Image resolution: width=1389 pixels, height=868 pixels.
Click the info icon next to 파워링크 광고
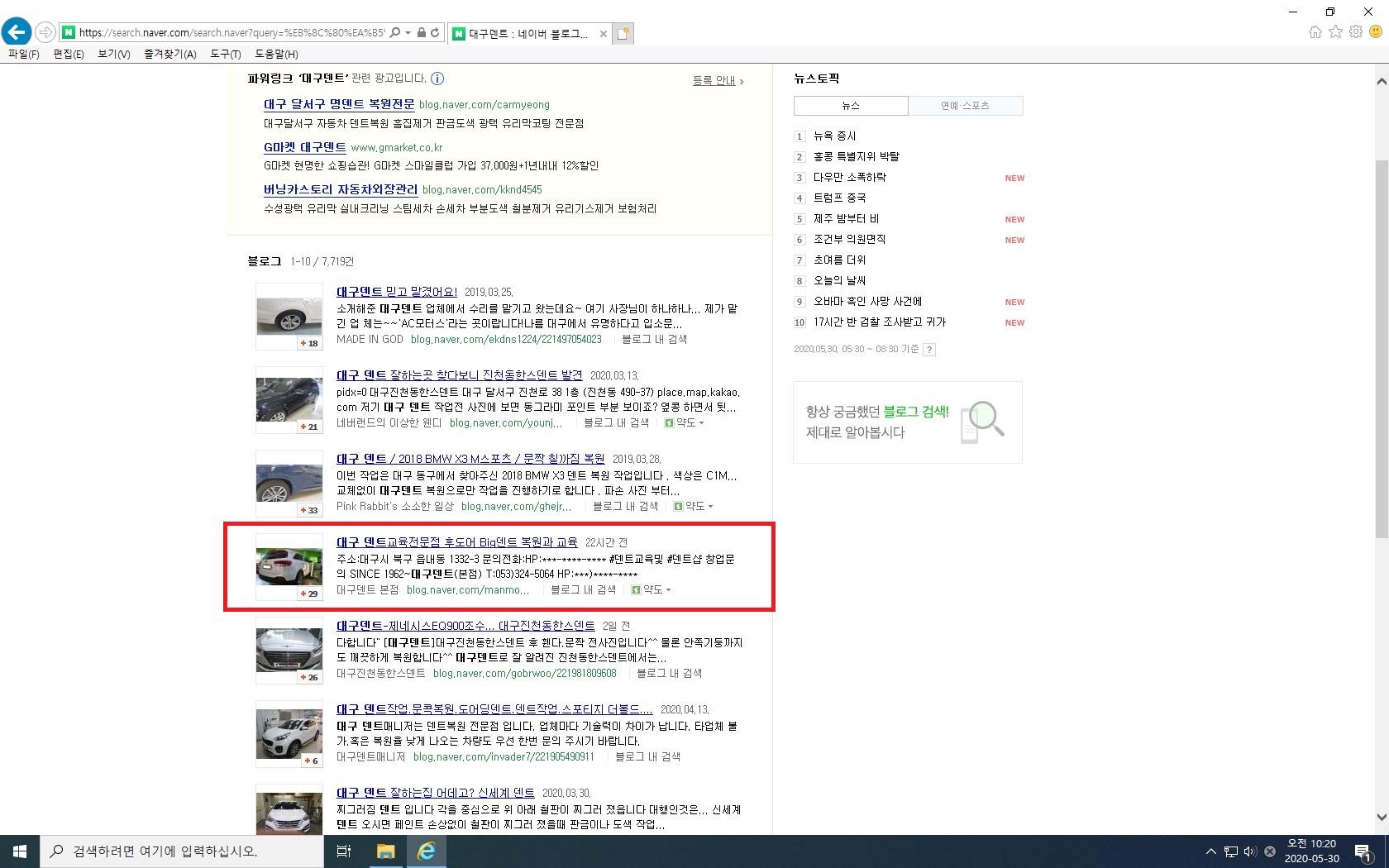click(437, 79)
